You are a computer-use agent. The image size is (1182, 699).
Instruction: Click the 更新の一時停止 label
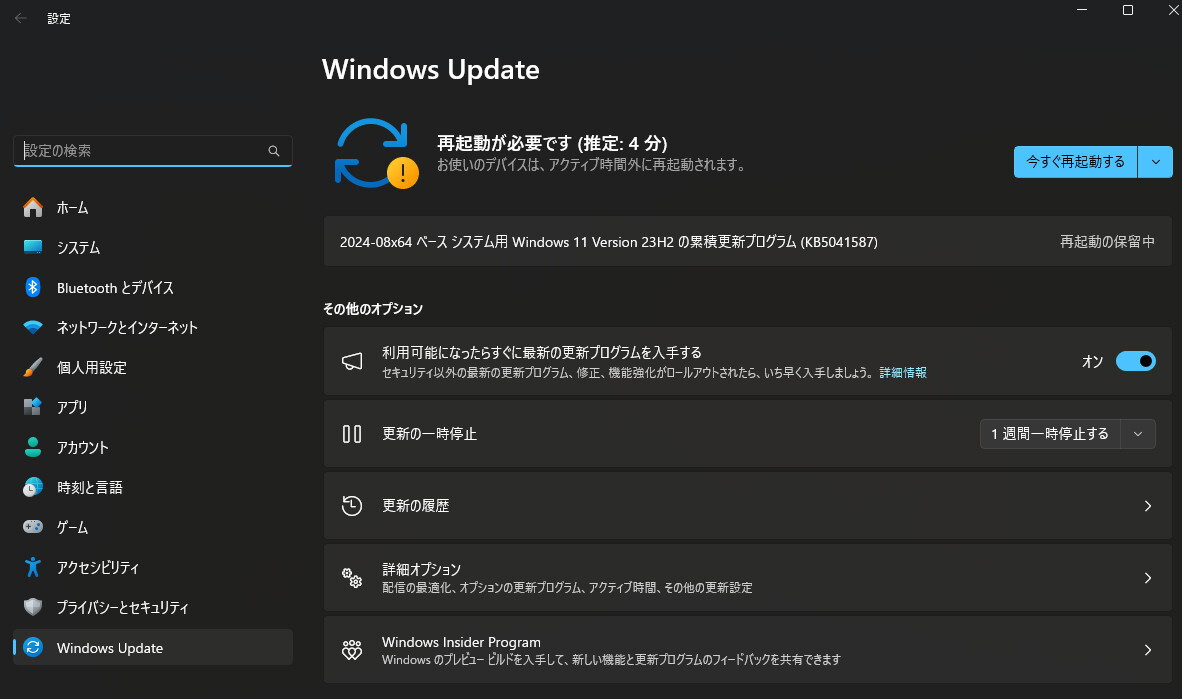(x=429, y=434)
